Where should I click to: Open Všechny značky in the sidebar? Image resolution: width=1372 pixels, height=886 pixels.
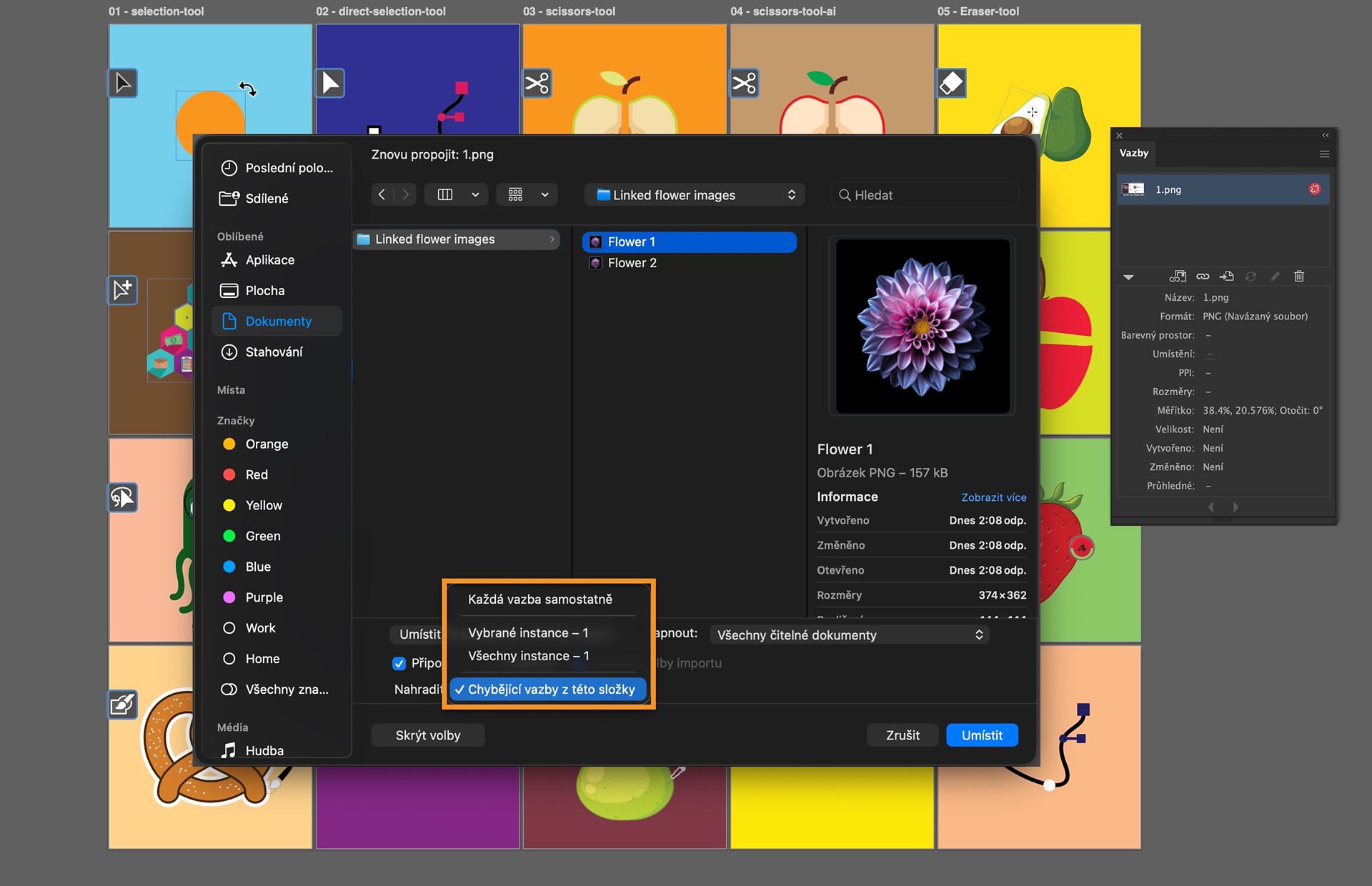(277, 690)
